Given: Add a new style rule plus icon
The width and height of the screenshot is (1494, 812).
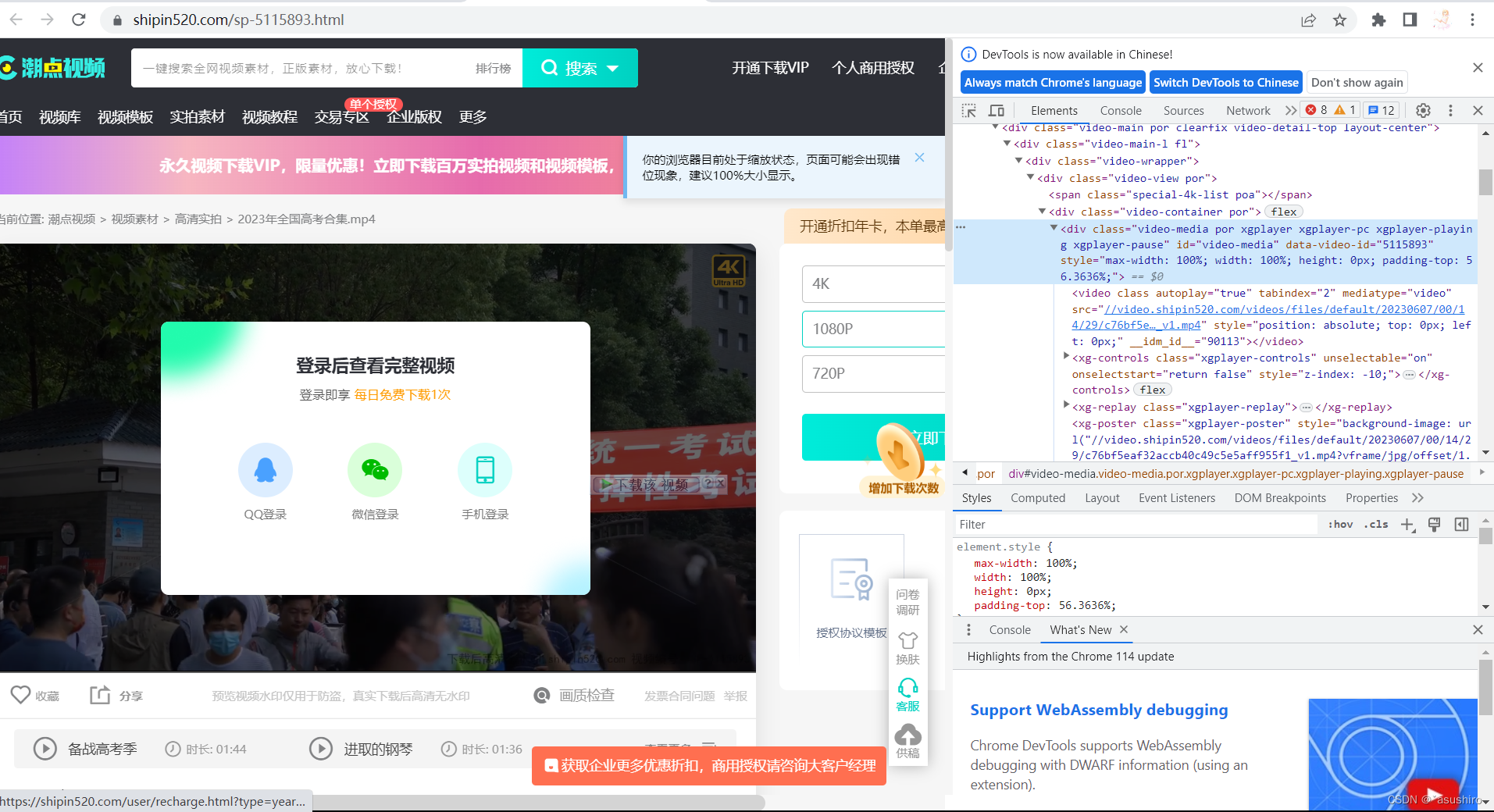Looking at the screenshot, I should tap(1407, 525).
